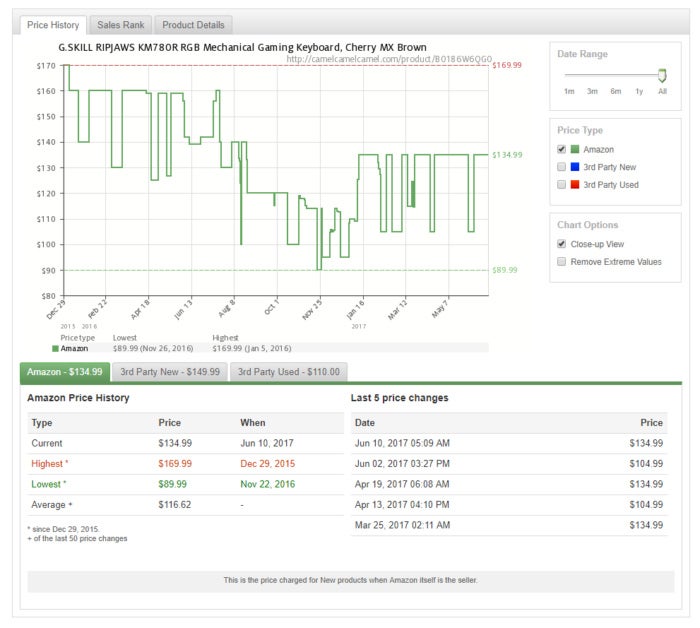700x628 pixels.
Task: Set date range to 3m
Action: click(592, 91)
